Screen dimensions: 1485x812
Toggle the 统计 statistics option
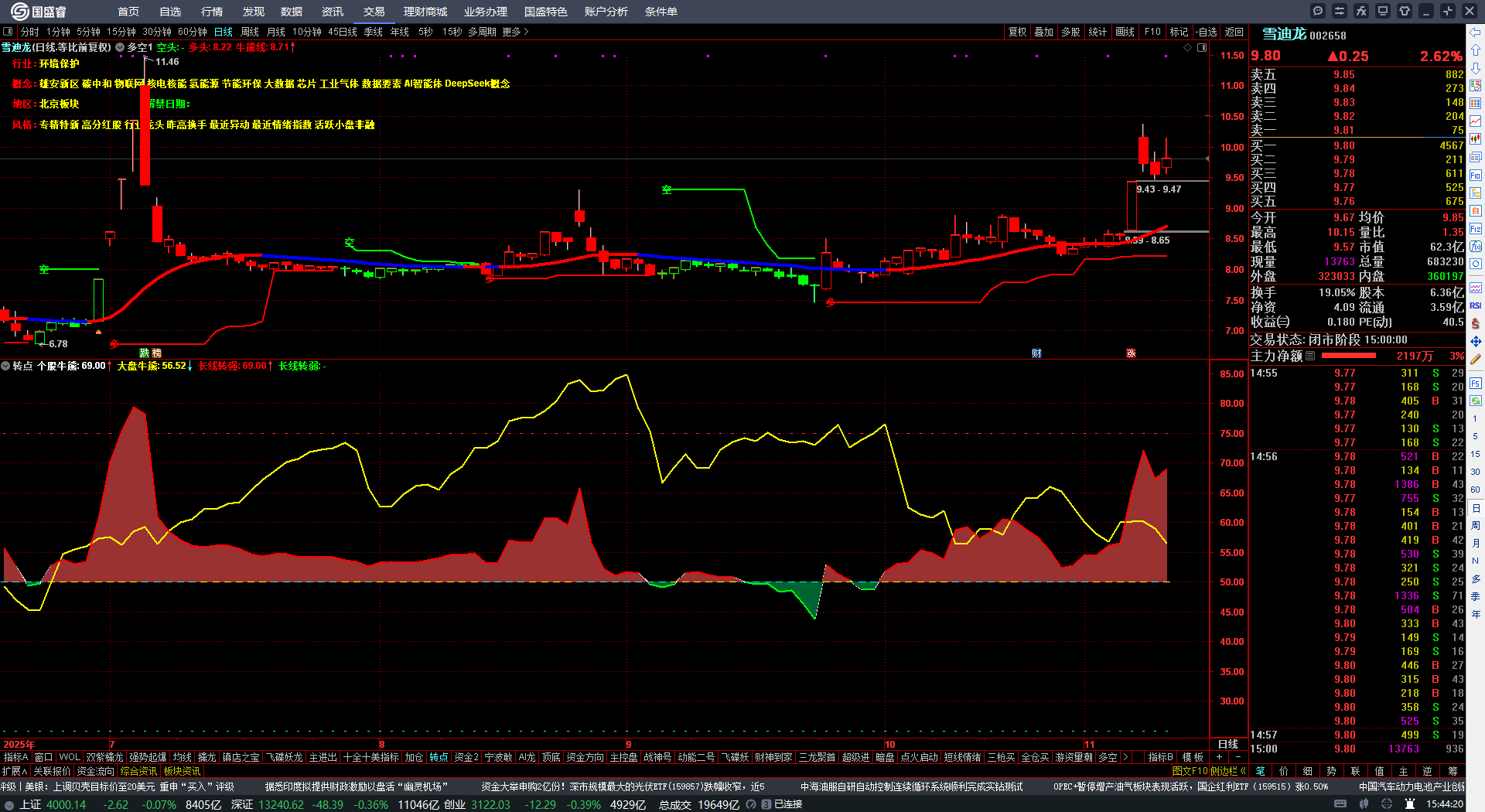coord(1098,32)
